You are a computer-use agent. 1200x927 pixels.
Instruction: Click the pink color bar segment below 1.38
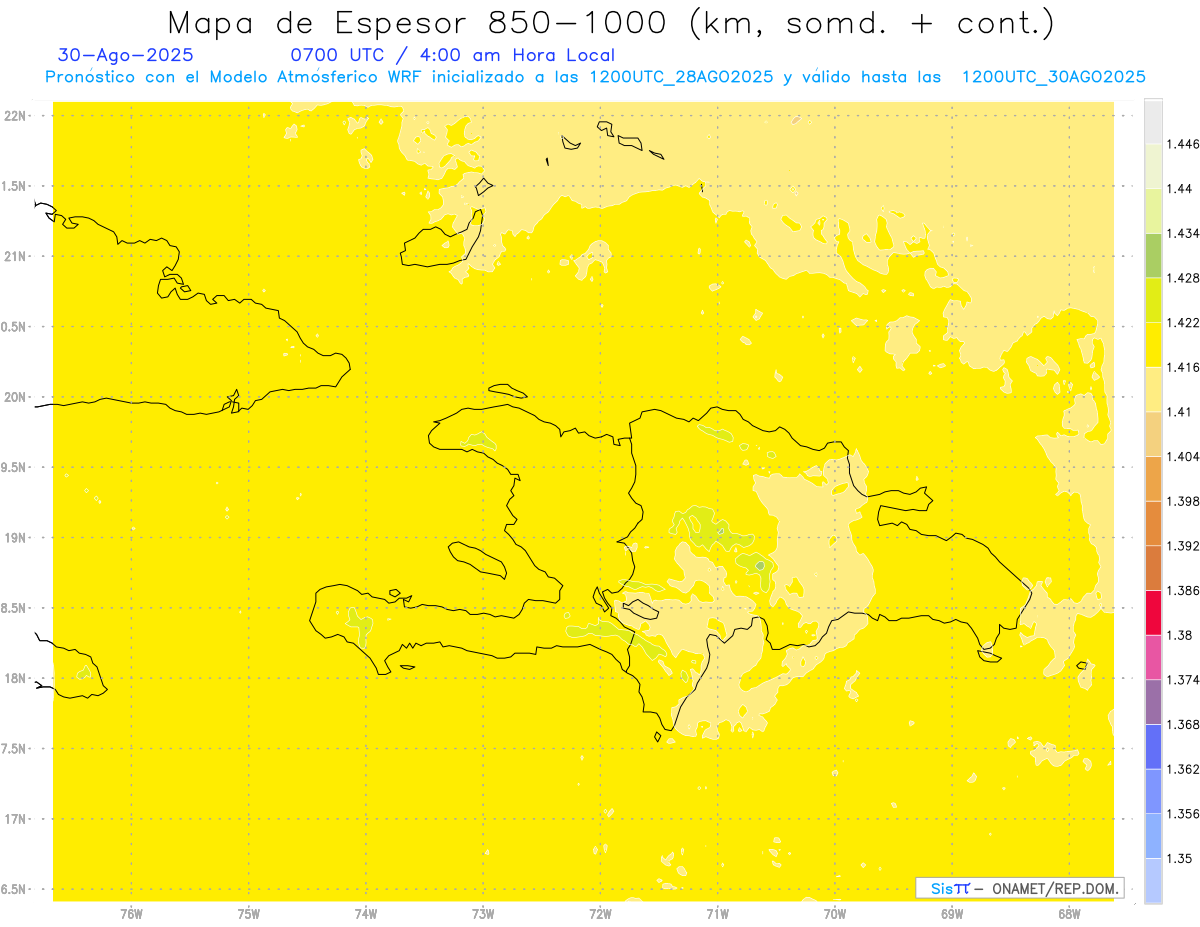tap(1153, 657)
